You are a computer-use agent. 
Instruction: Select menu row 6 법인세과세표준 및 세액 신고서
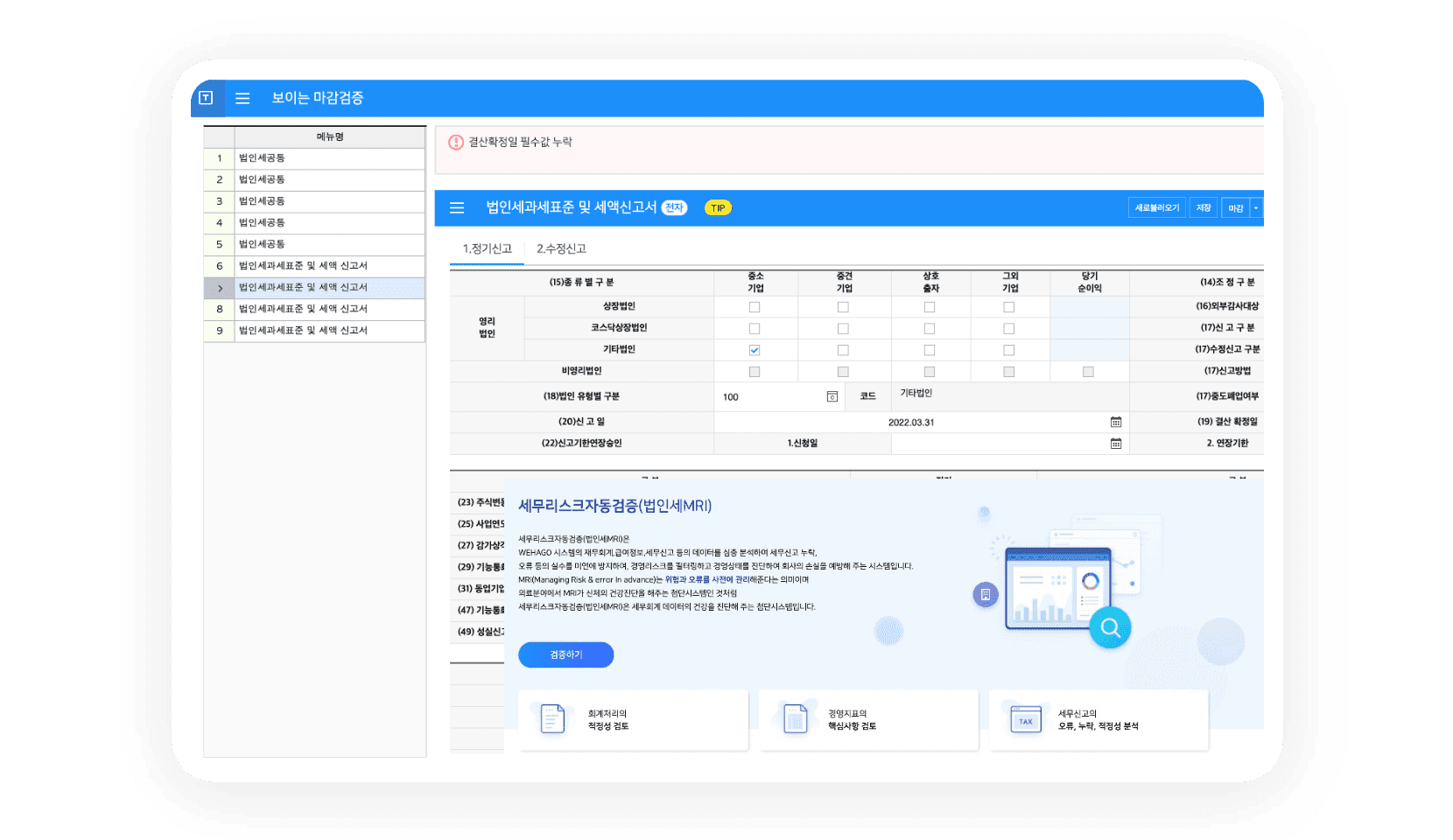(314, 266)
